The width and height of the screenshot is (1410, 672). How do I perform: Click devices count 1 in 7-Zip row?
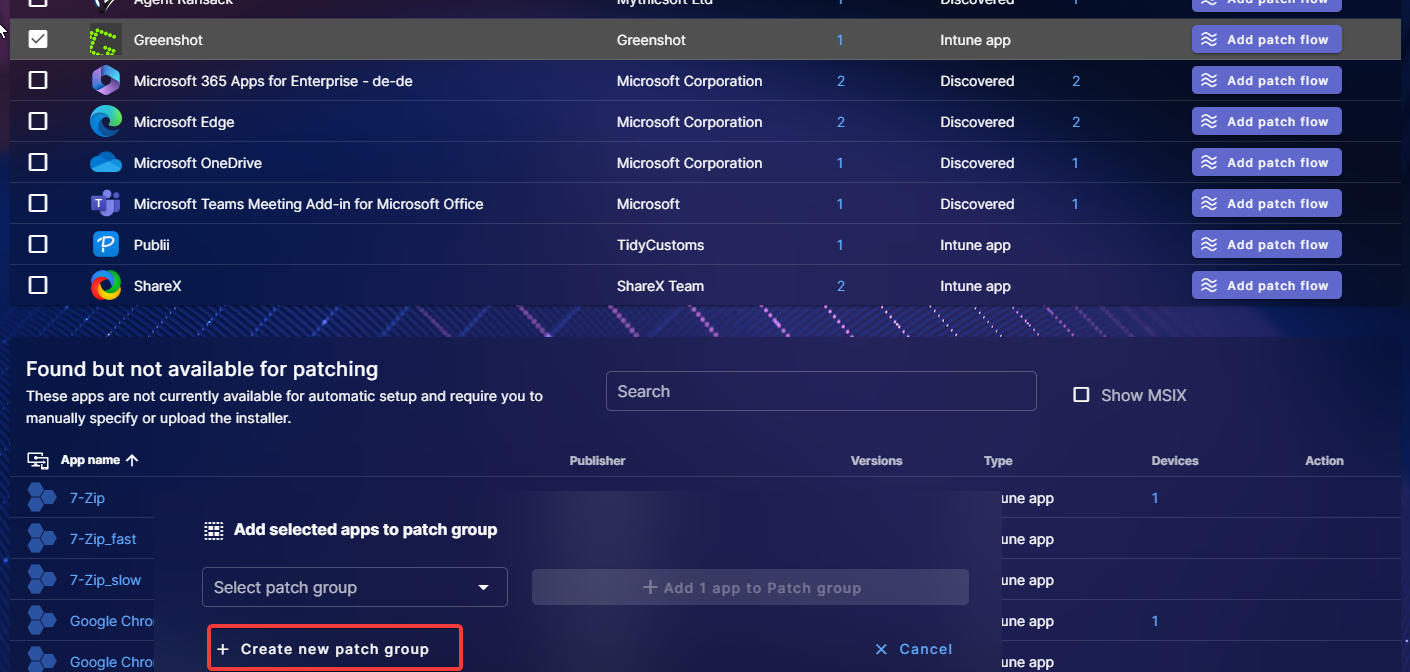click(1155, 498)
